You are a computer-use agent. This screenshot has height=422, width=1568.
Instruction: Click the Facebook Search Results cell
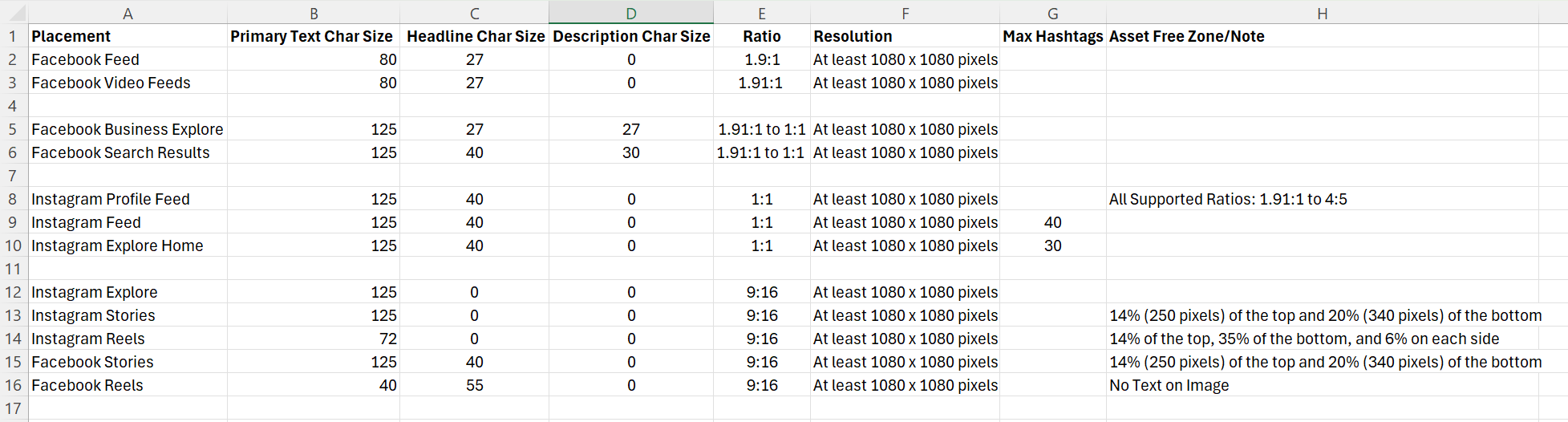[x=120, y=152]
